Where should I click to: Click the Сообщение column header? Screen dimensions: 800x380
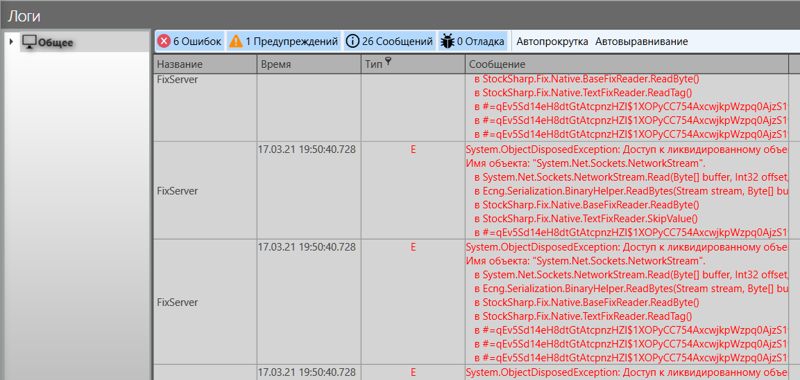(627, 64)
